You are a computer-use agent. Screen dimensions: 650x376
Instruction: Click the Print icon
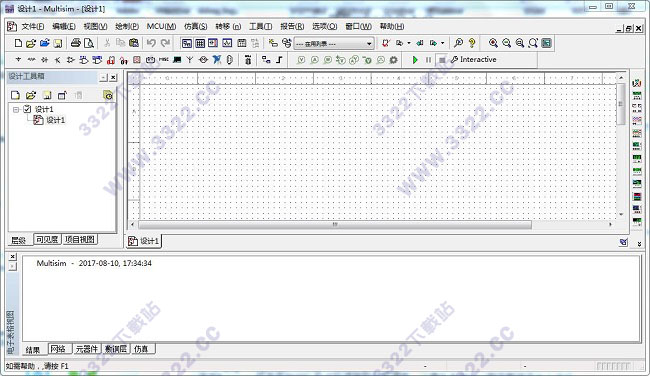click(75, 43)
